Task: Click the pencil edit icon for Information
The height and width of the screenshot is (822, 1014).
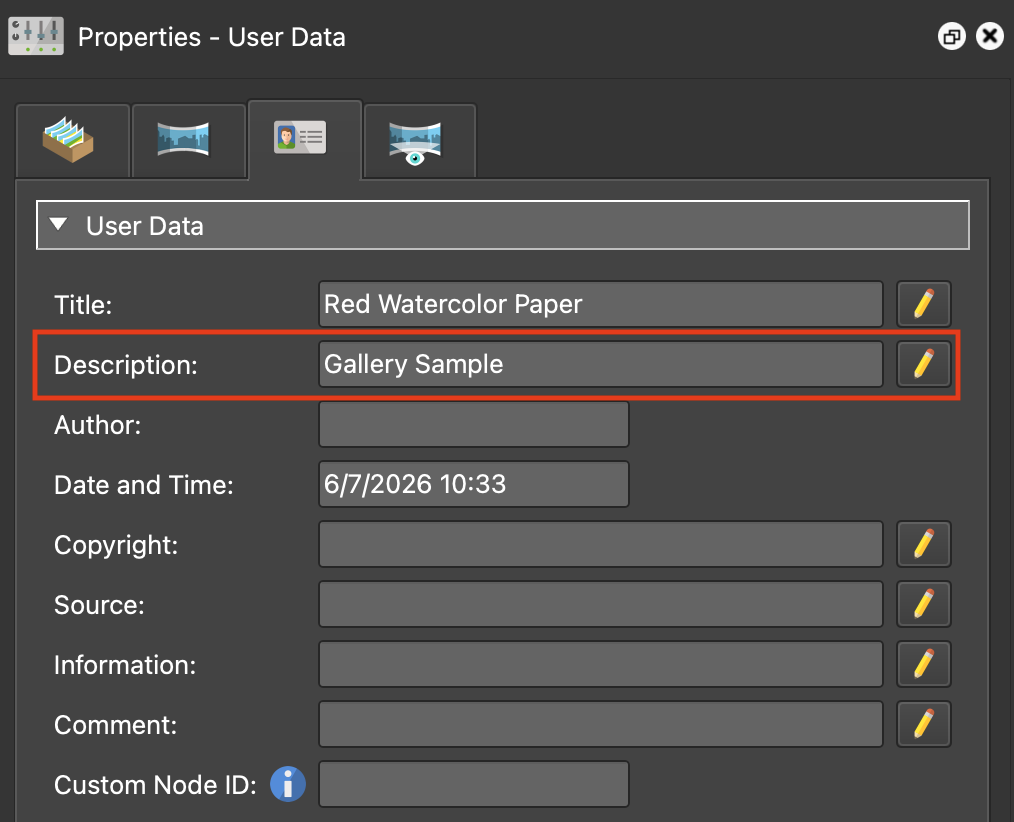Action: pyautogui.click(x=923, y=664)
